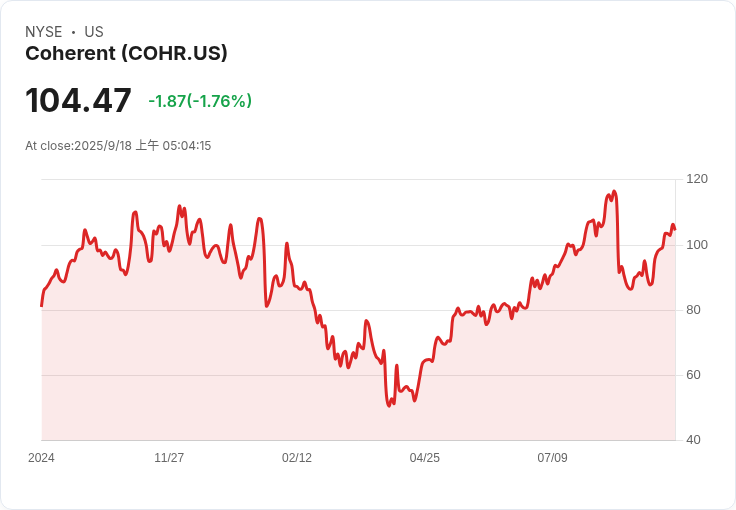Click the NYSE exchange label
The width and height of the screenshot is (736, 510).
(44, 32)
